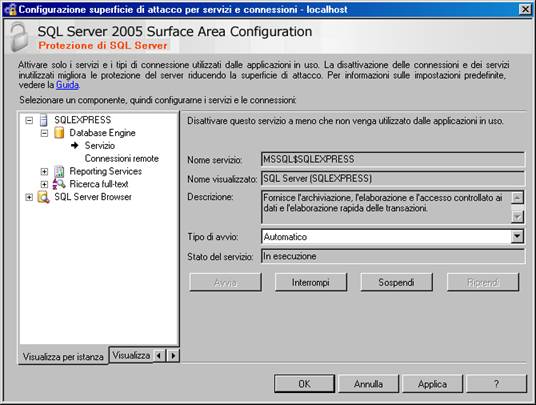Expand the Reporting Services node

(x=44, y=171)
